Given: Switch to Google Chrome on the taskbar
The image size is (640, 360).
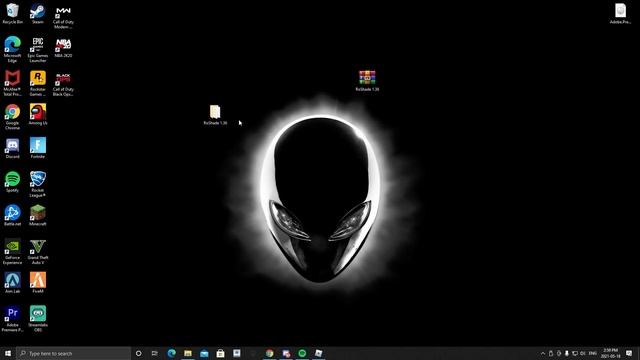Looking at the screenshot, I should tap(269, 353).
